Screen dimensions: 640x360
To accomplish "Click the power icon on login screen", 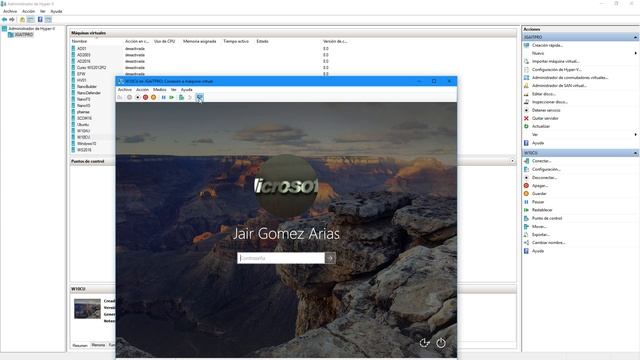I will click(x=441, y=343).
